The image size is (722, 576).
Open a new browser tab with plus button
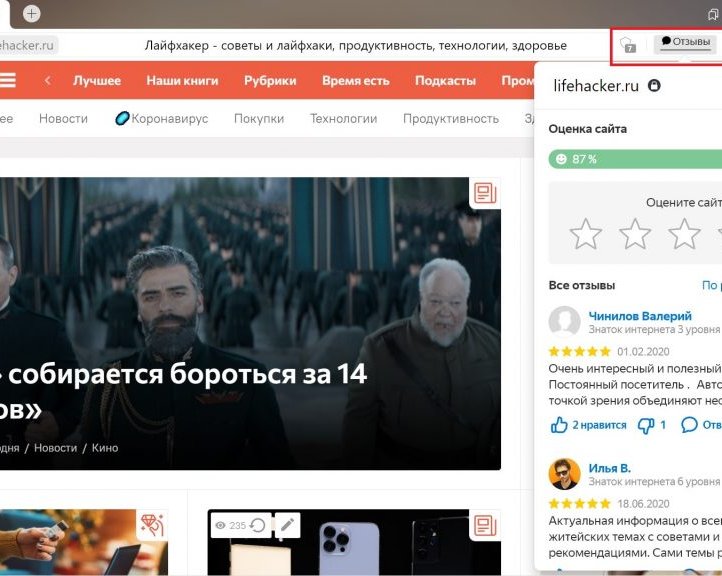[31, 13]
